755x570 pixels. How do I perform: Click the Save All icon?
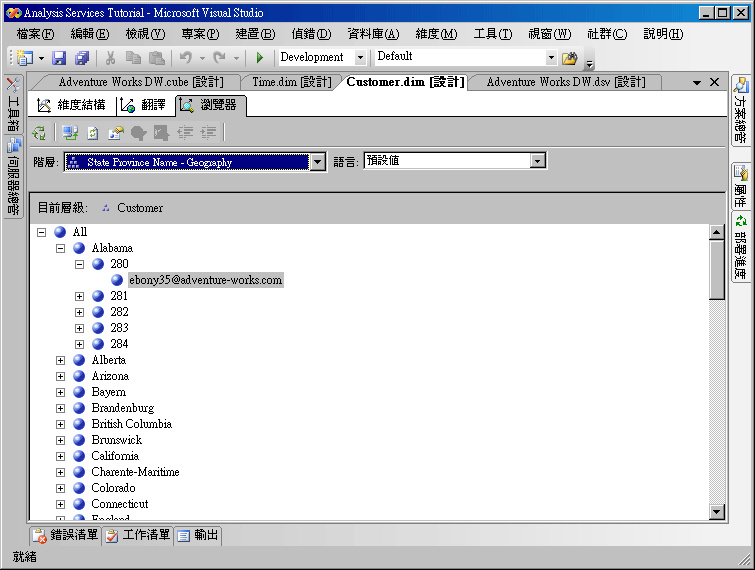[x=82, y=58]
